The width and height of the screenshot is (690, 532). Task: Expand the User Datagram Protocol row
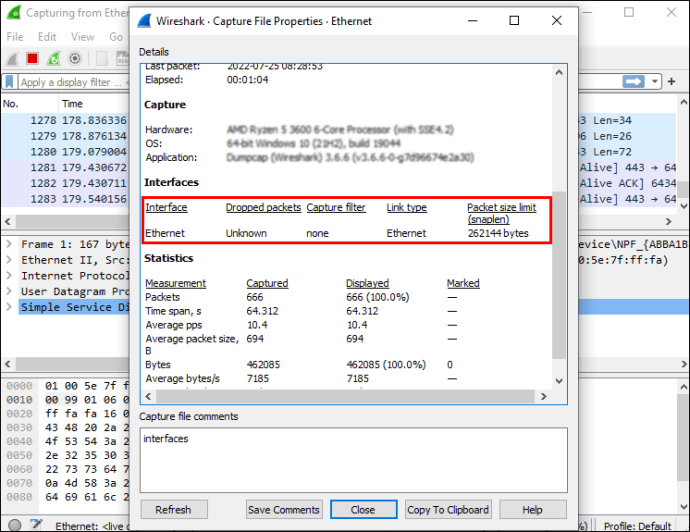9,291
